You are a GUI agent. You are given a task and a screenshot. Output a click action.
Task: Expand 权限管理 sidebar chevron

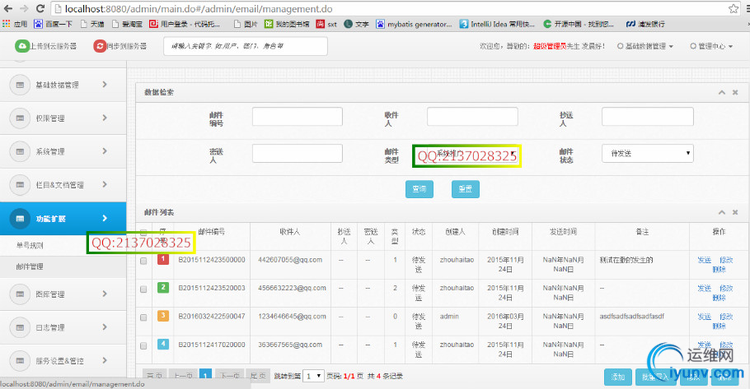[x=105, y=118]
